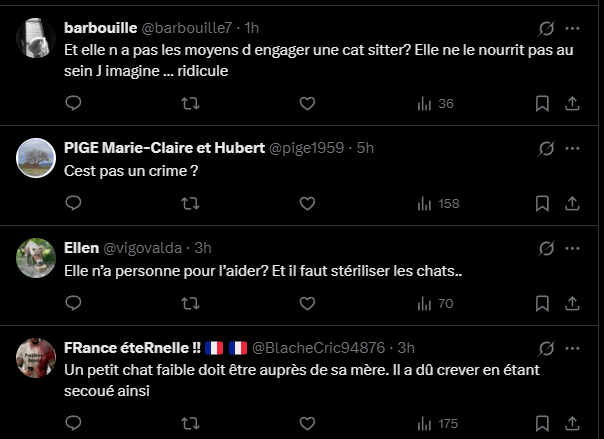
Task: Share barbouille's tweet
Action: click(x=573, y=103)
